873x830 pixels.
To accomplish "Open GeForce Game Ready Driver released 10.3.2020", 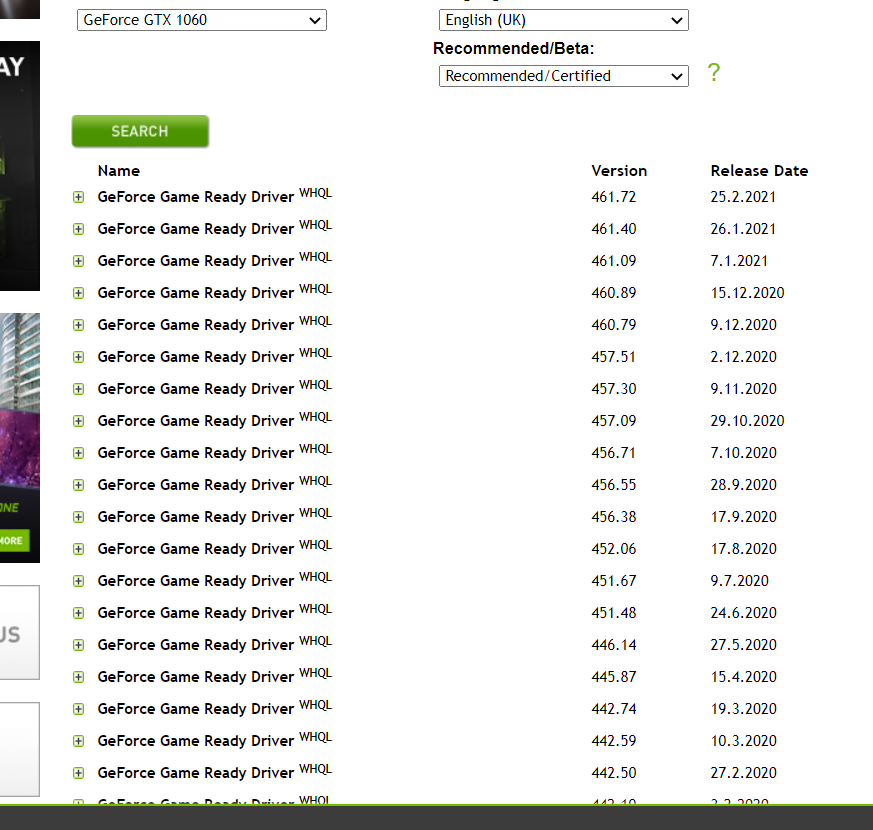I will coord(195,741).
